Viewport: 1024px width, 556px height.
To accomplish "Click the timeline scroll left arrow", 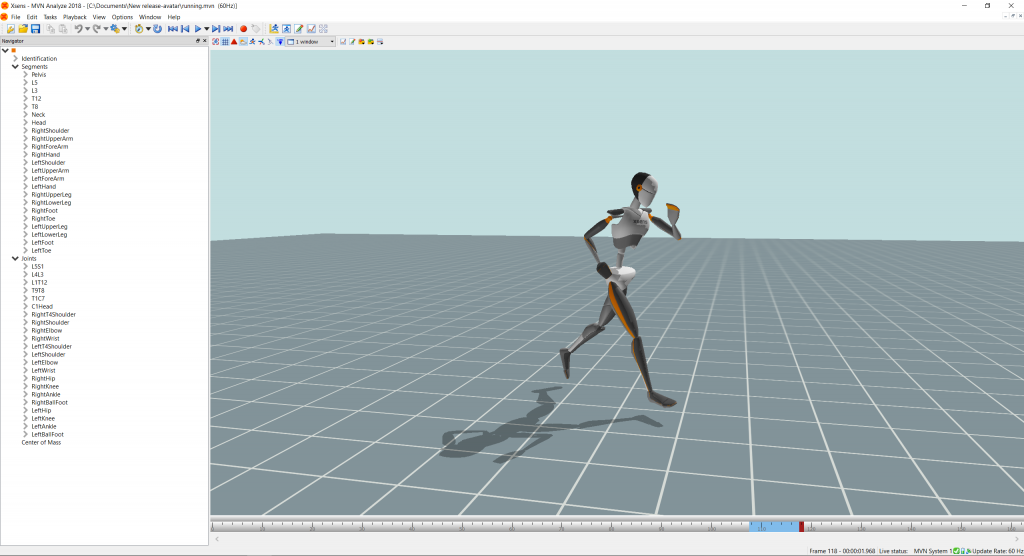I will 217,539.
